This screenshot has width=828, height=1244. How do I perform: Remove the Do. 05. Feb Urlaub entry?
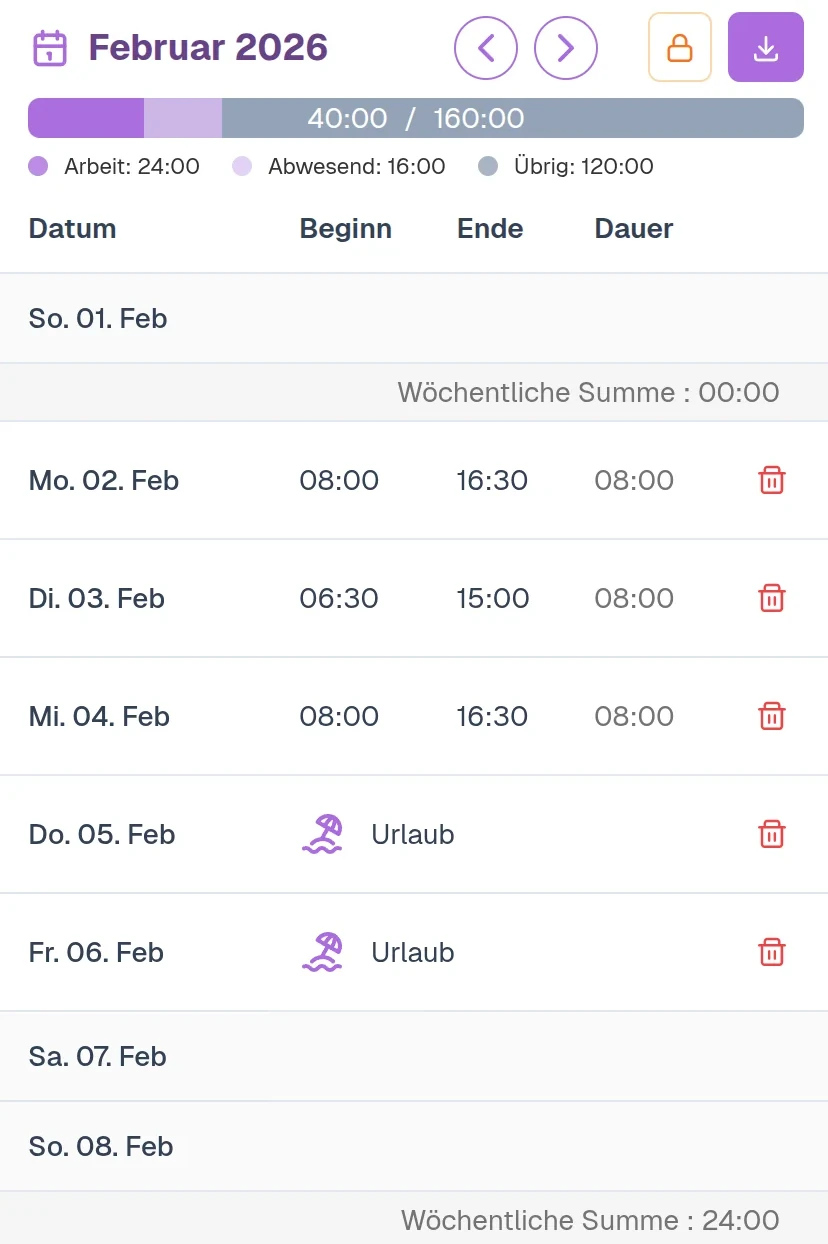pos(772,835)
